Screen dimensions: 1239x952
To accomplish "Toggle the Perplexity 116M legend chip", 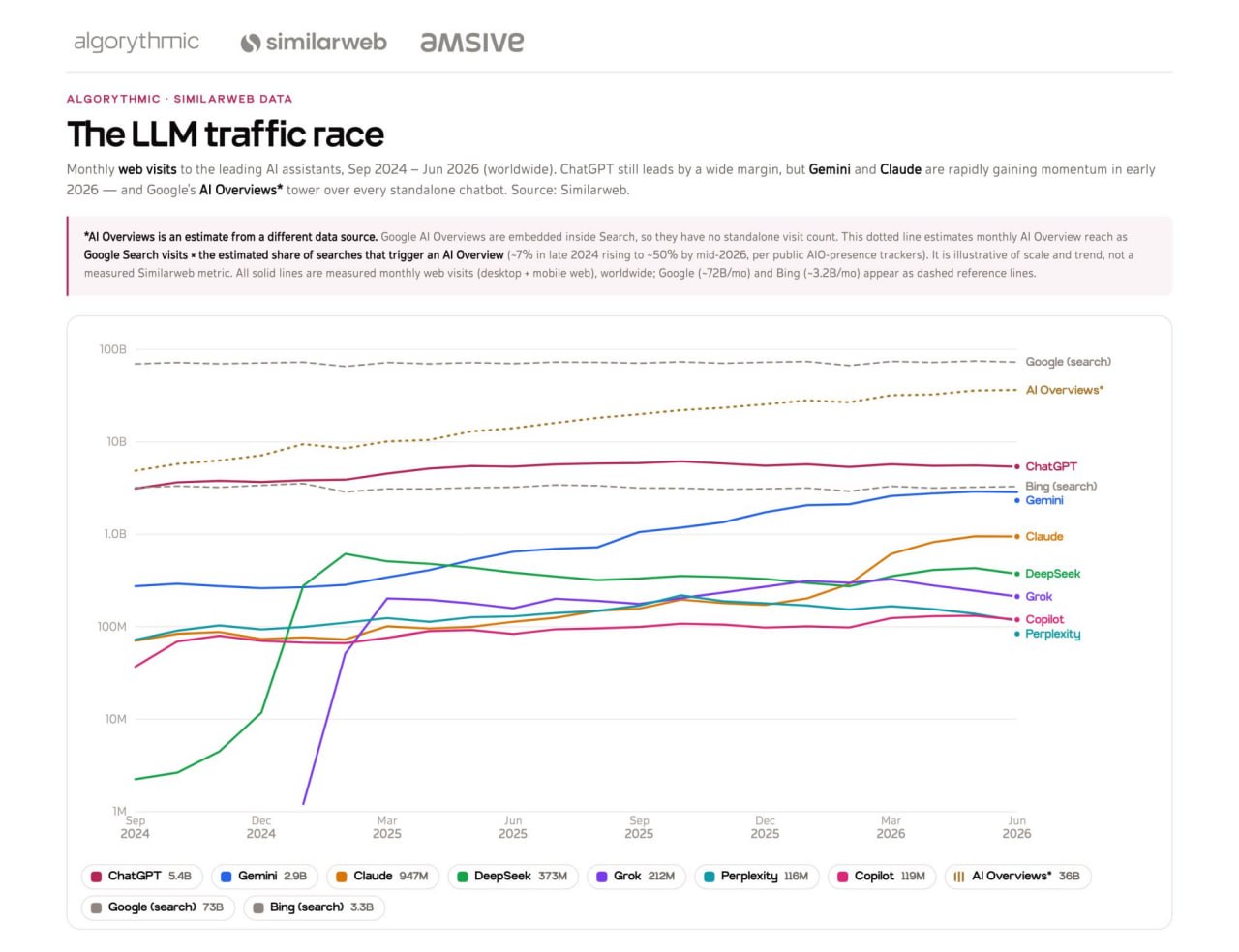I will [756, 877].
